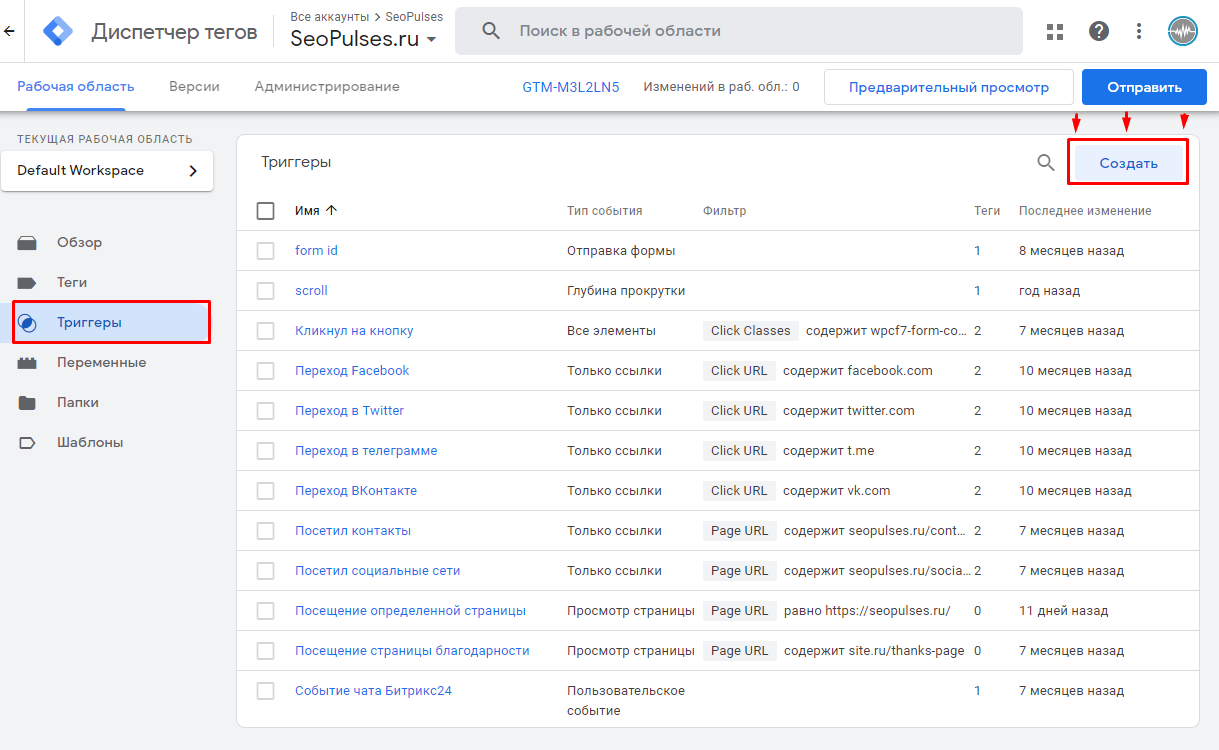Toggle the select-all checkbox in table header
This screenshot has width=1219, height=750.
(265, 211)
